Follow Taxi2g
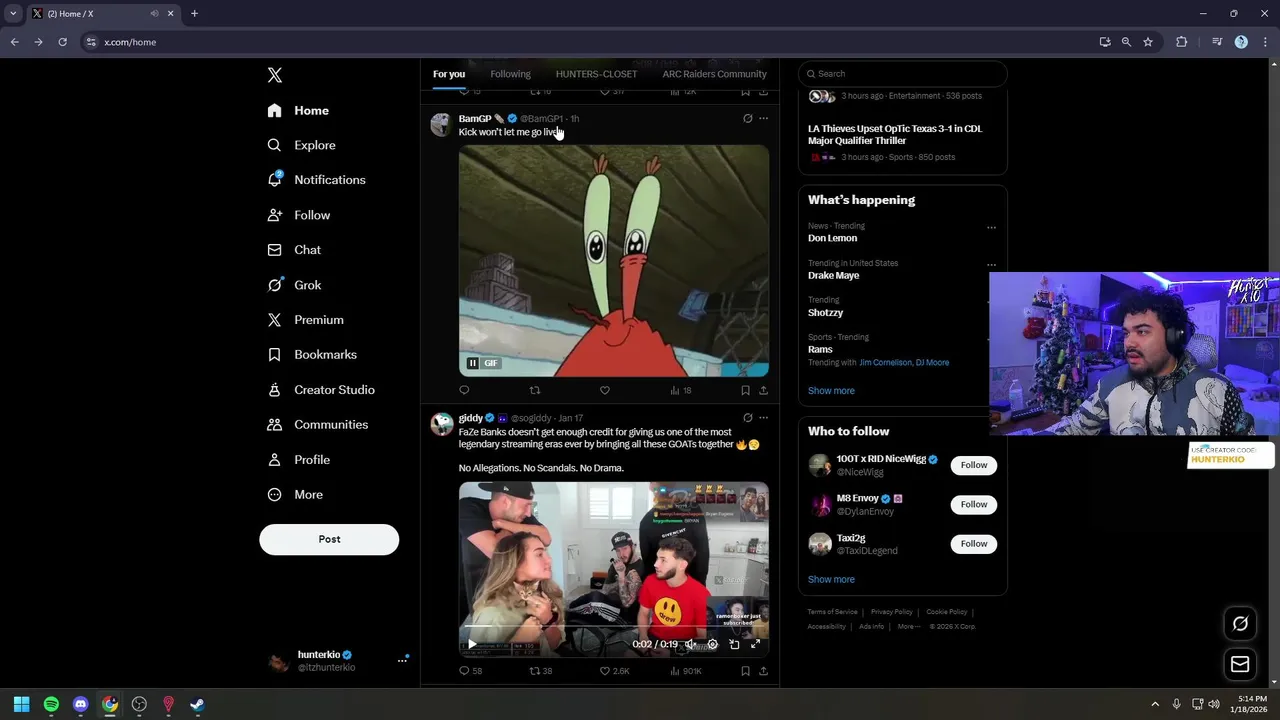 (x=974, y=544)
